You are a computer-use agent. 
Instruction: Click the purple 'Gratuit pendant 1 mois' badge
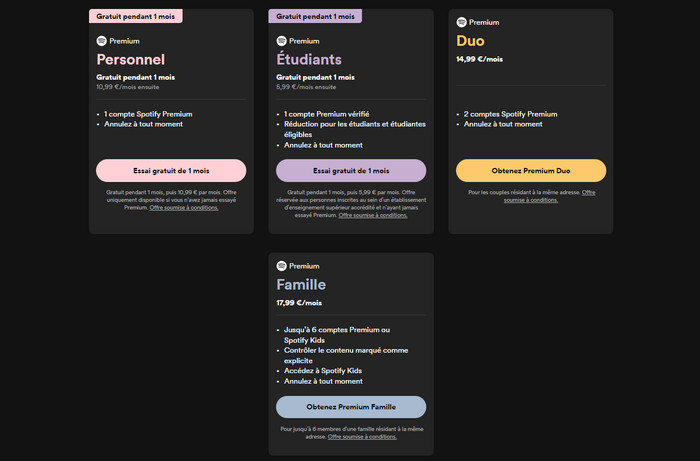[x=313, y=17]
